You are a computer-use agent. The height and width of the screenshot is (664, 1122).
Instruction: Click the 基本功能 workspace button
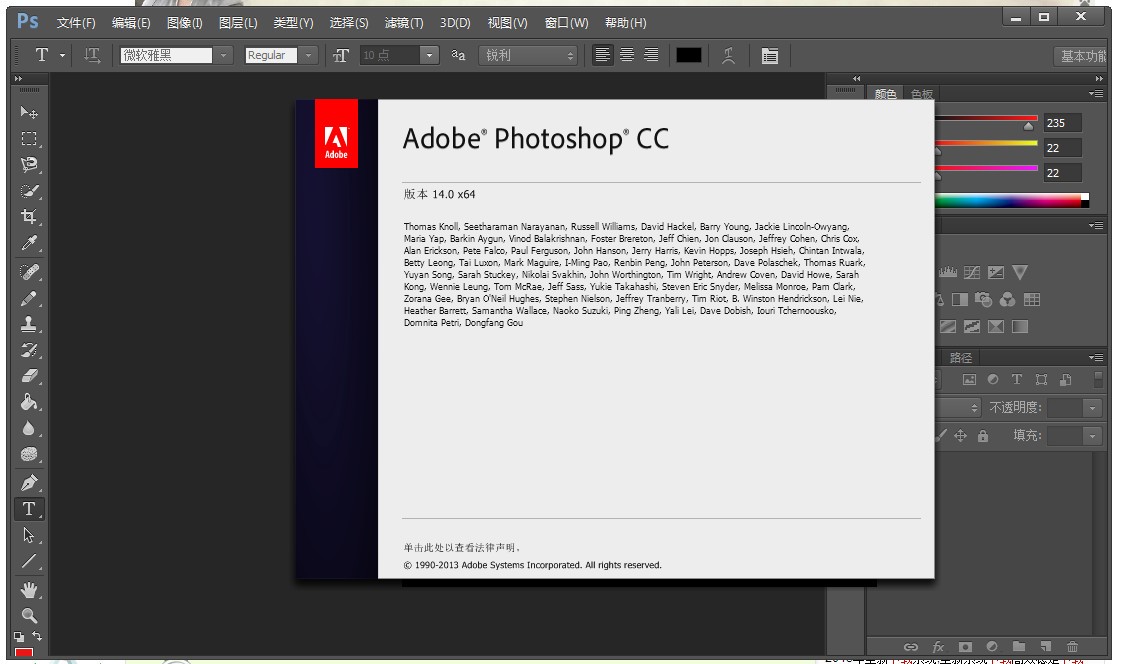(1083, 56)
